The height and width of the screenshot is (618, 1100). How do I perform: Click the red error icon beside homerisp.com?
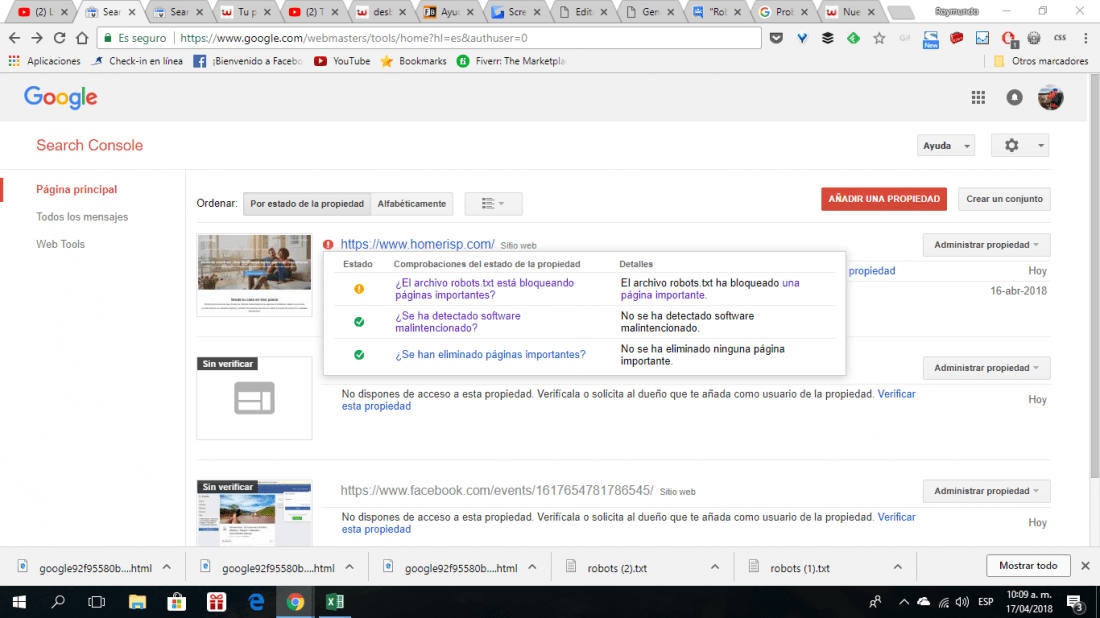point(328,245)
